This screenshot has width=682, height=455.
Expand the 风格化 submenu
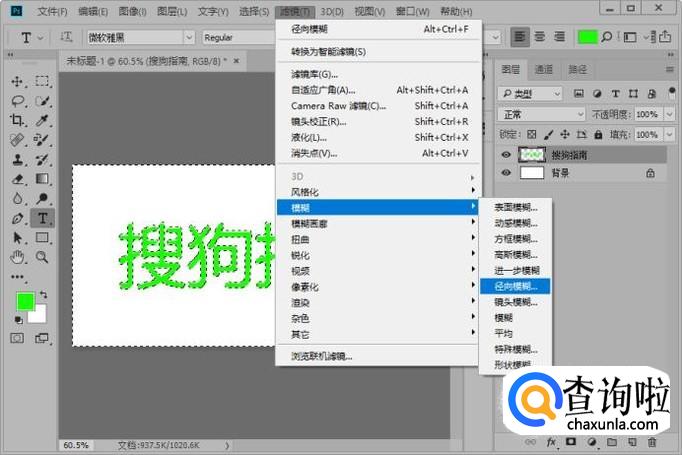377,192
